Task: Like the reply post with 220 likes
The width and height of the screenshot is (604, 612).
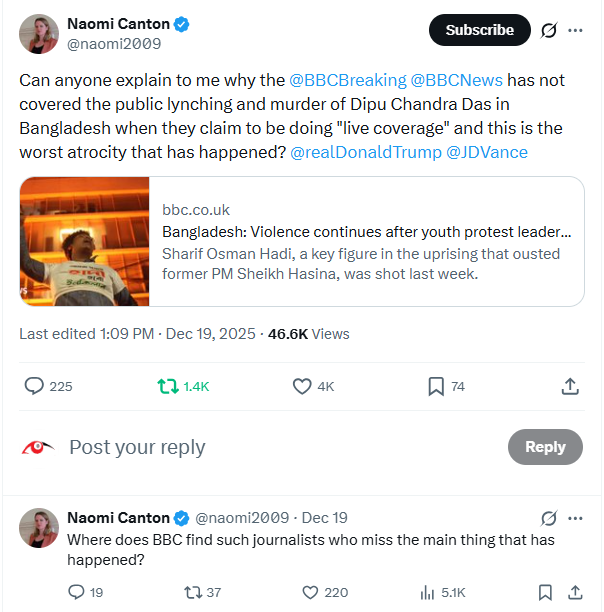Action: 310,592
